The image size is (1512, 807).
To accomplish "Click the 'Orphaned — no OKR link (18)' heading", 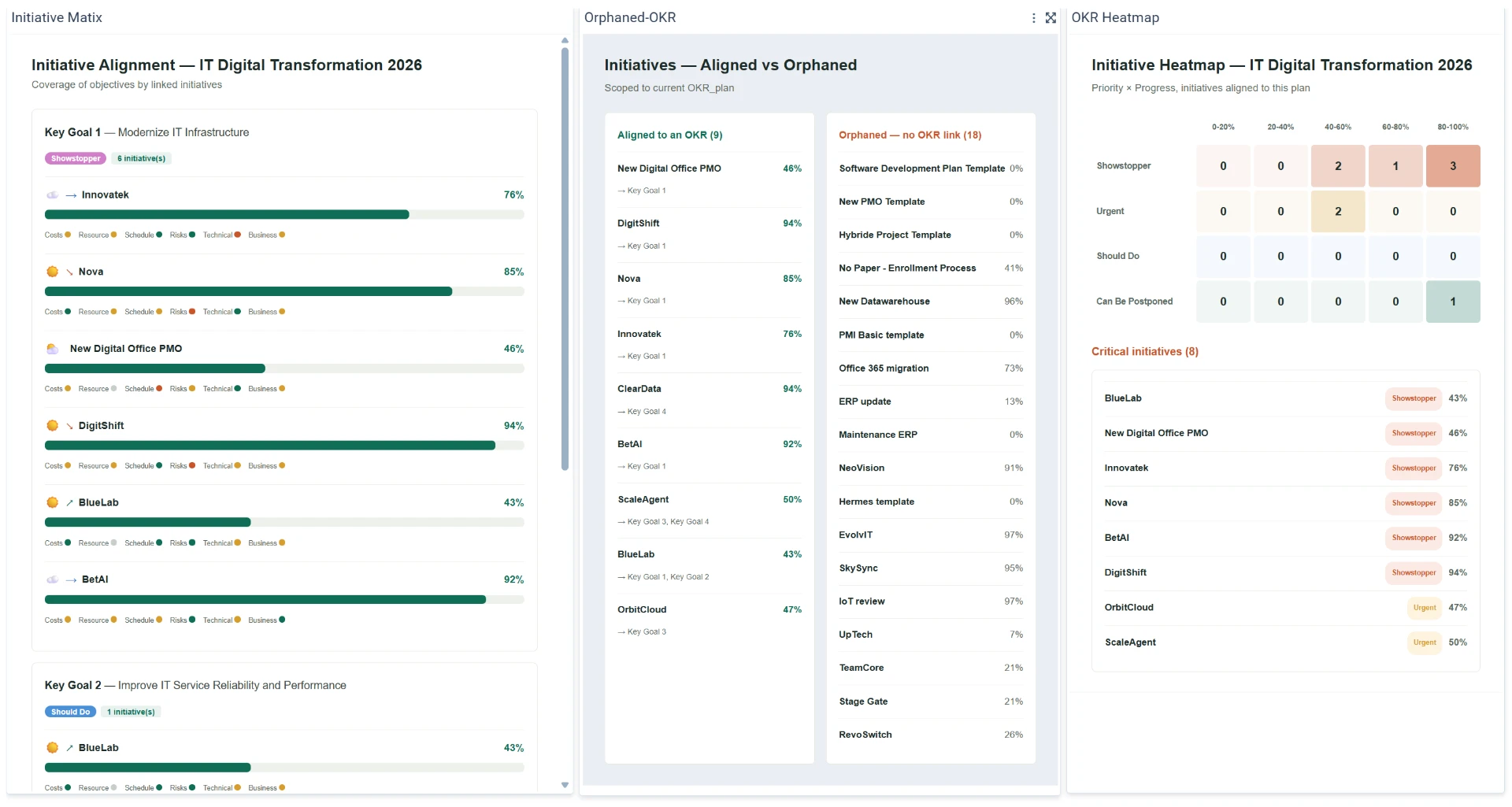I will point(910,135).
